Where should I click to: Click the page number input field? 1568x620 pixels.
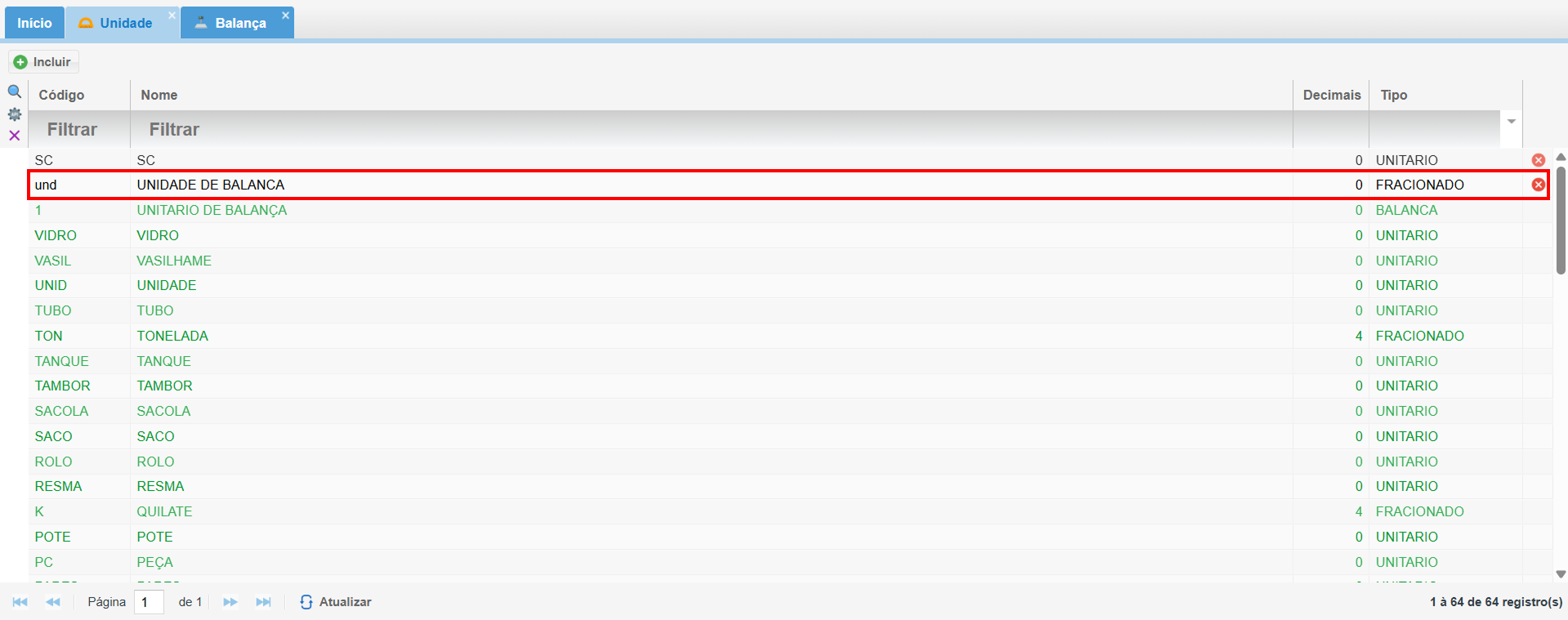[x=149, y=602]
